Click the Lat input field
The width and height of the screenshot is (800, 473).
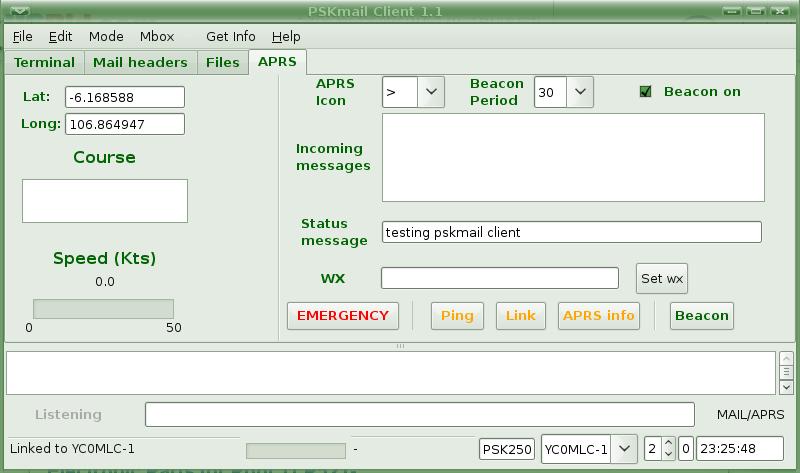[125, 97]
